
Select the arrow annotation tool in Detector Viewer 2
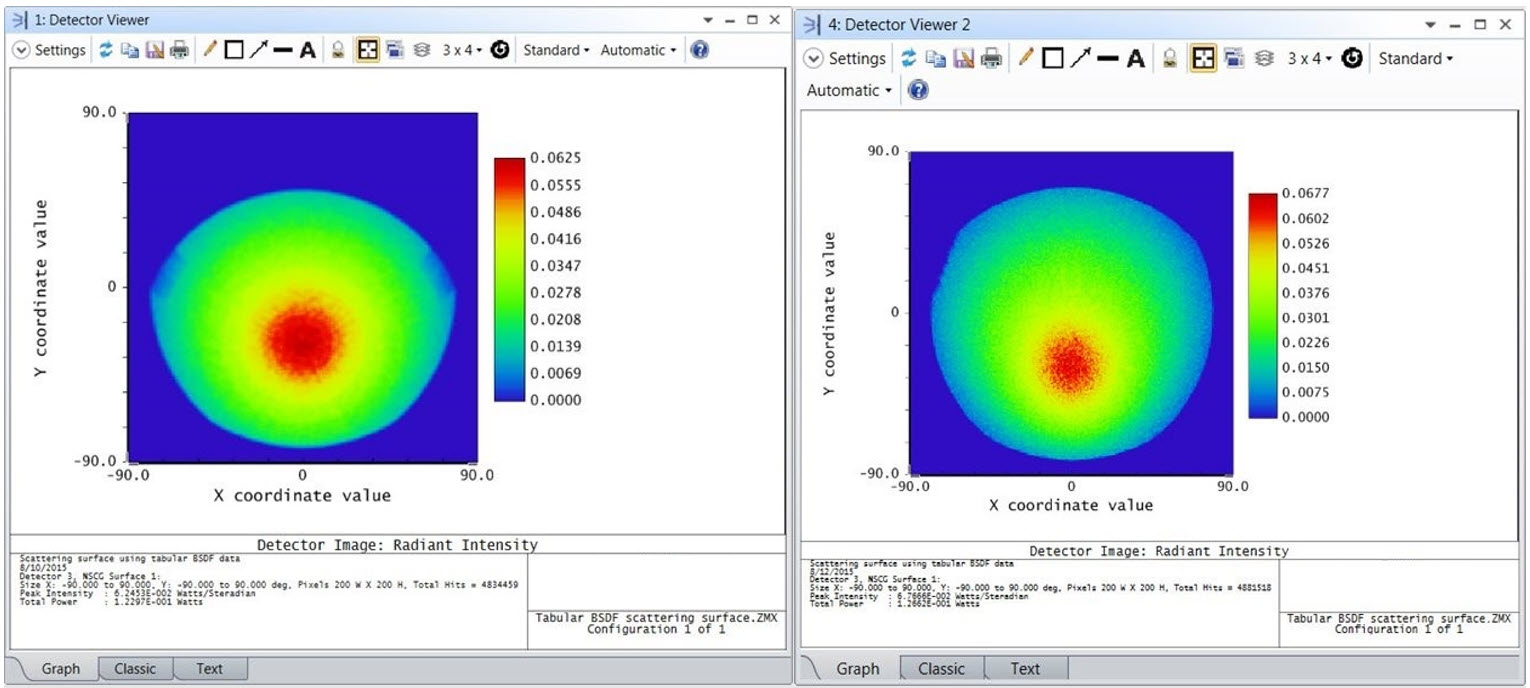point(1079,59)
